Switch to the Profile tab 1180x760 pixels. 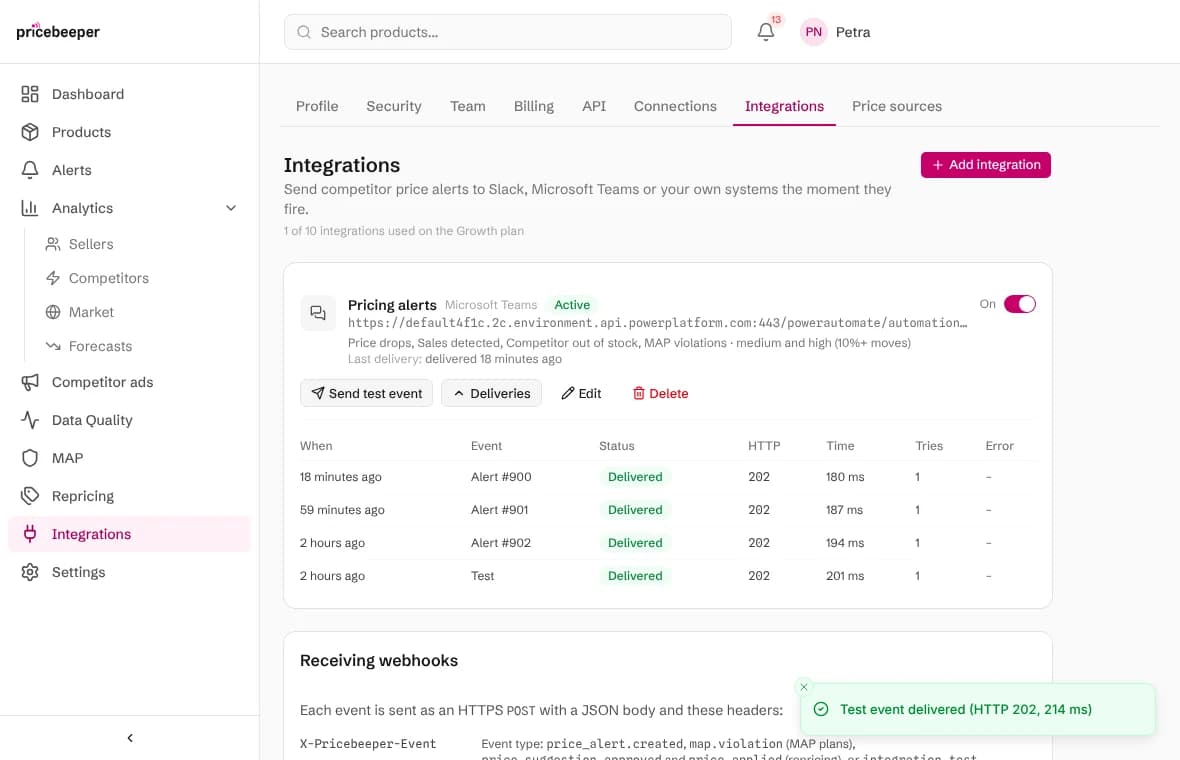click(317, 106)
